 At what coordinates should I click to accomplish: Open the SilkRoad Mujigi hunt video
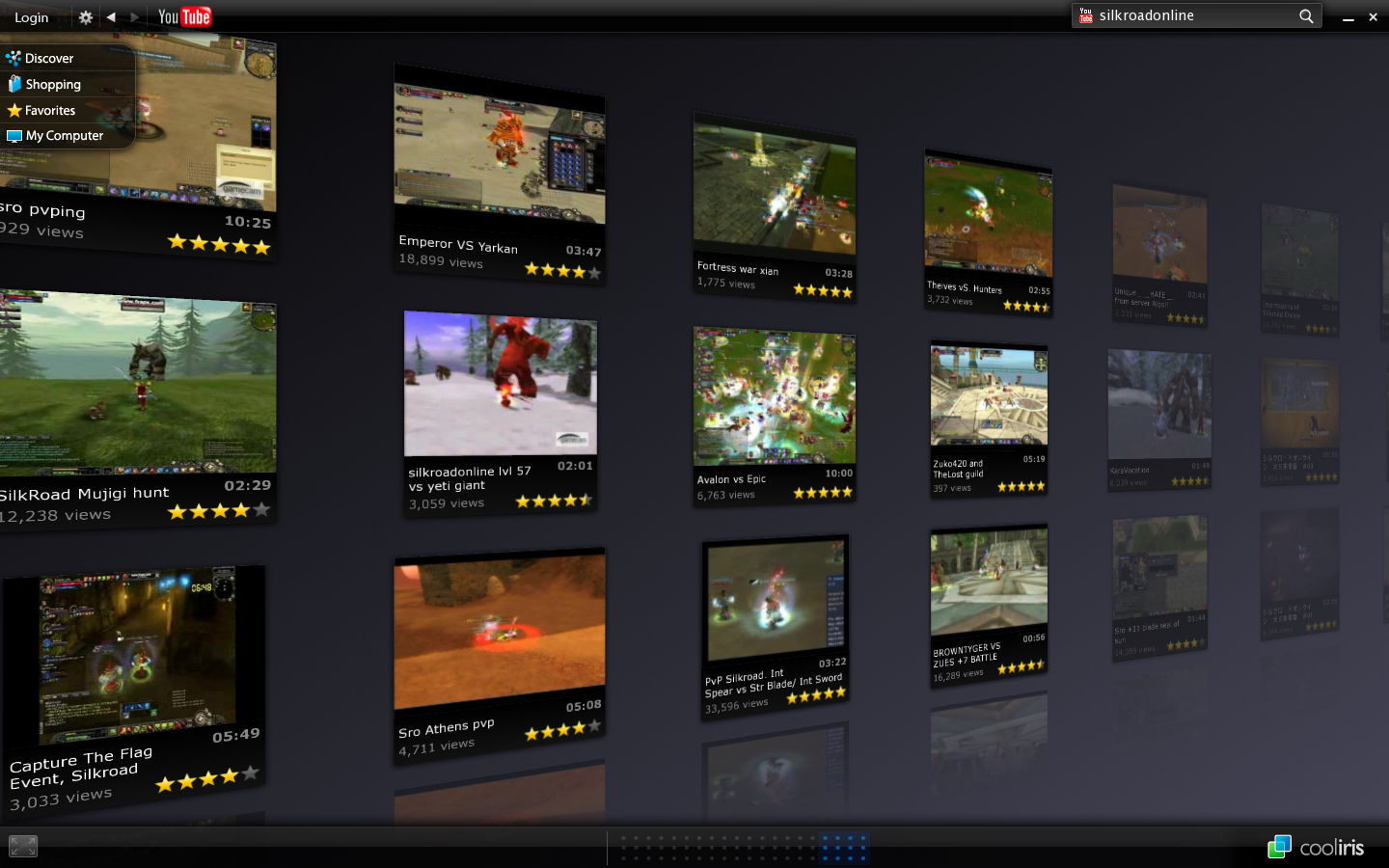[x=135, y=384]
